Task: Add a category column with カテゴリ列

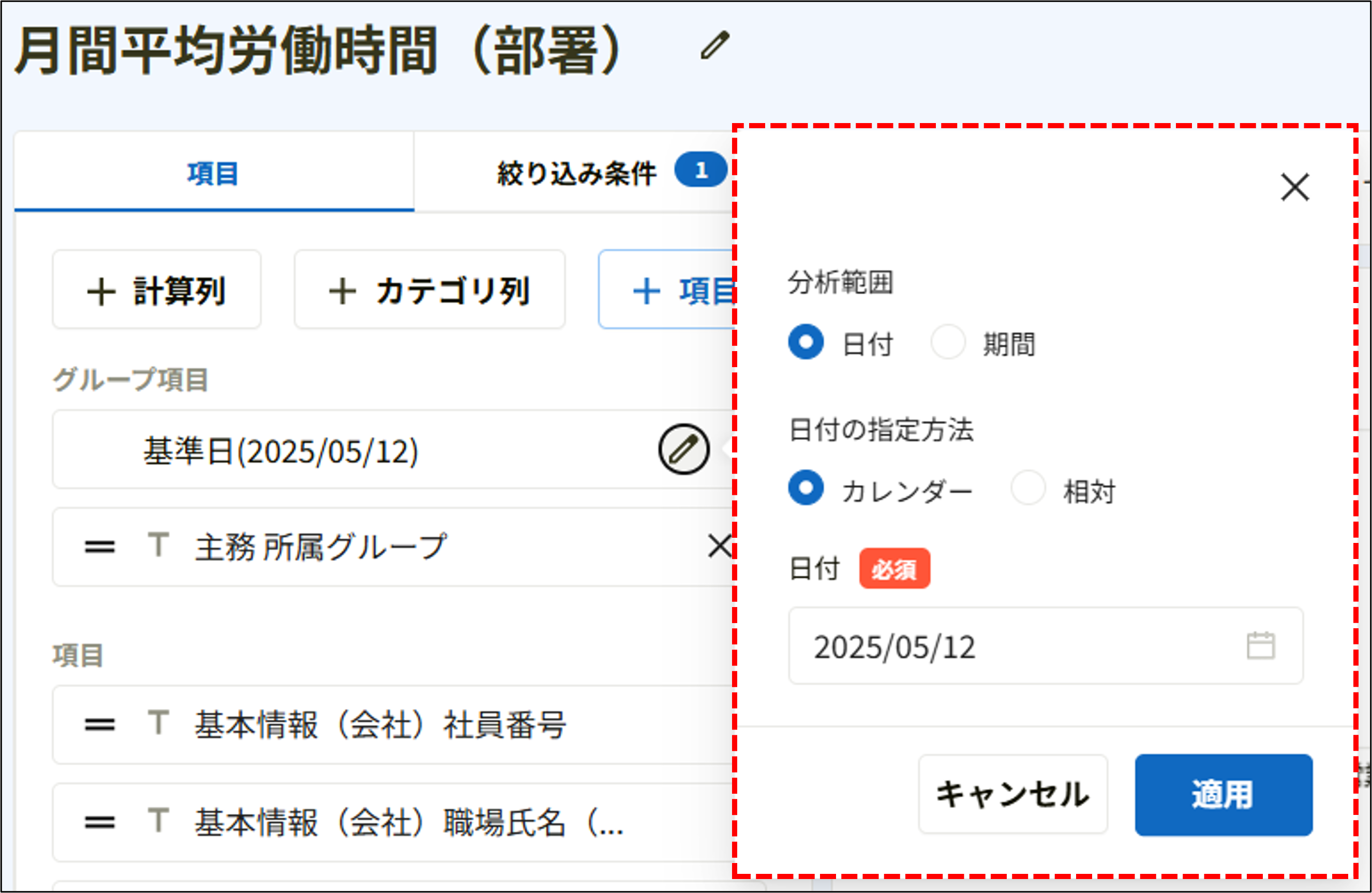Action: point(429,290)
